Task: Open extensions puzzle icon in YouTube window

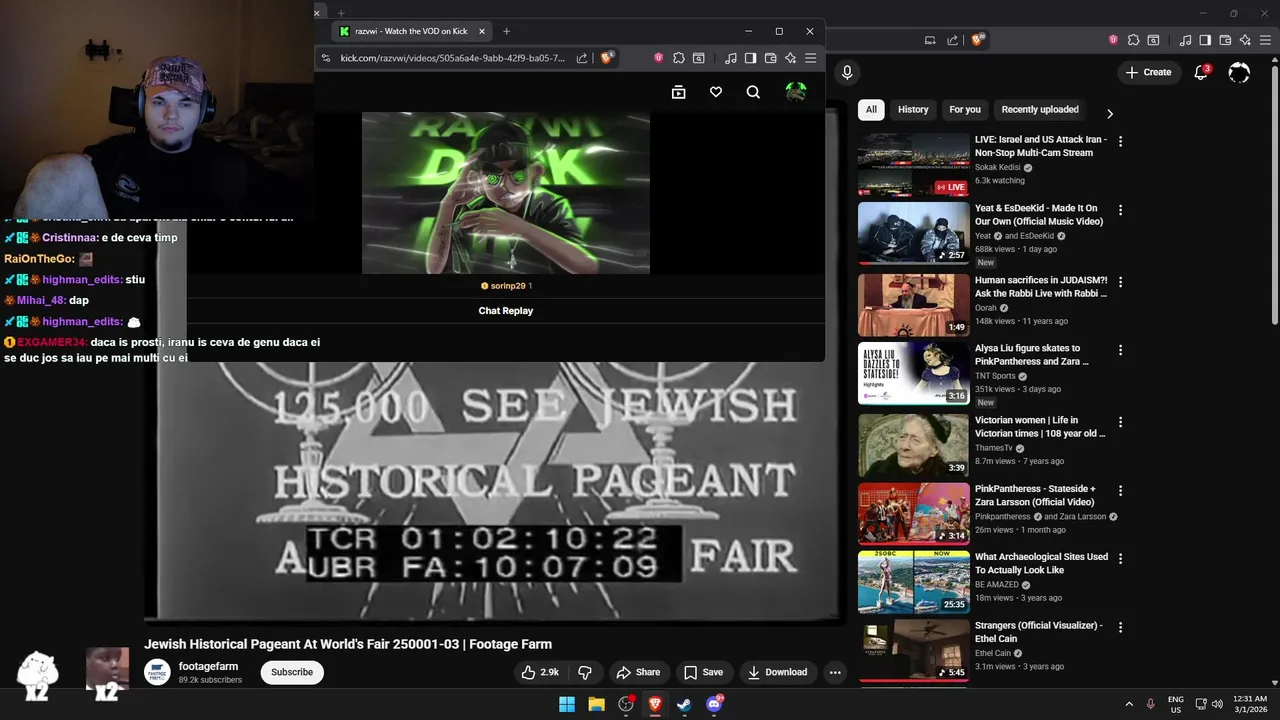Action: pos(1133,40)
